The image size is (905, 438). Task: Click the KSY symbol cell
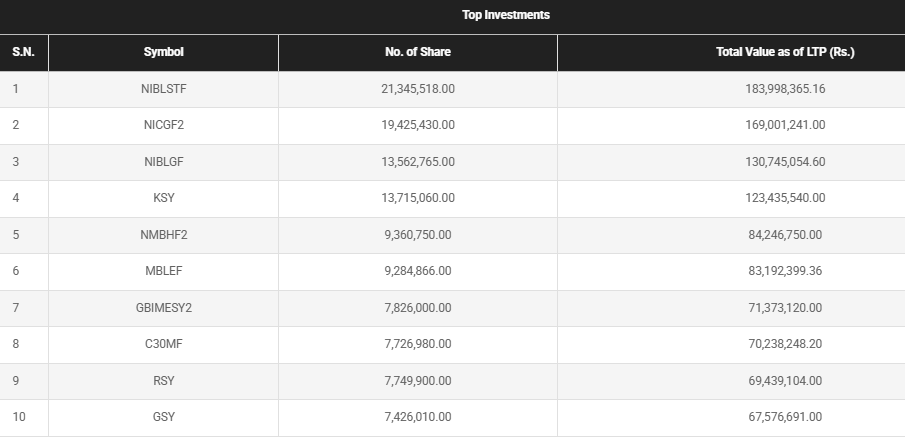click(x=164, y=198)
